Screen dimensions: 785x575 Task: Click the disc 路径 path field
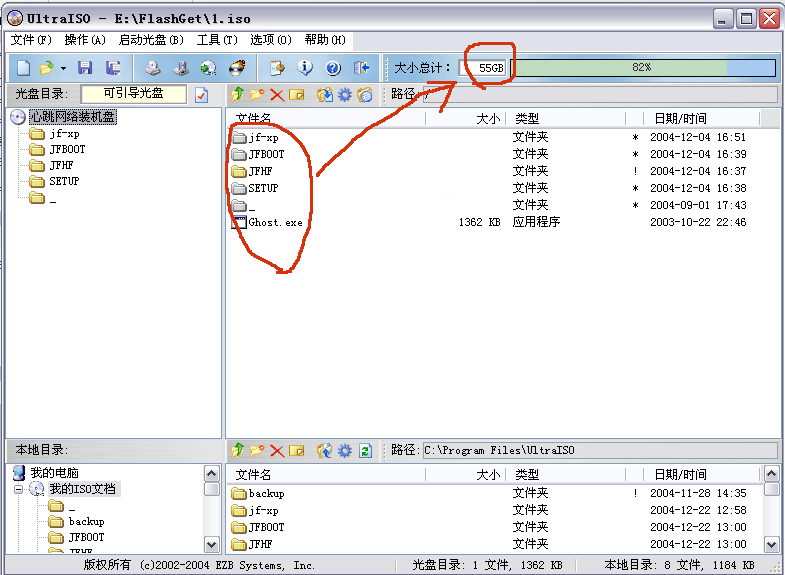pyautogui.click(x=600, y=95)
